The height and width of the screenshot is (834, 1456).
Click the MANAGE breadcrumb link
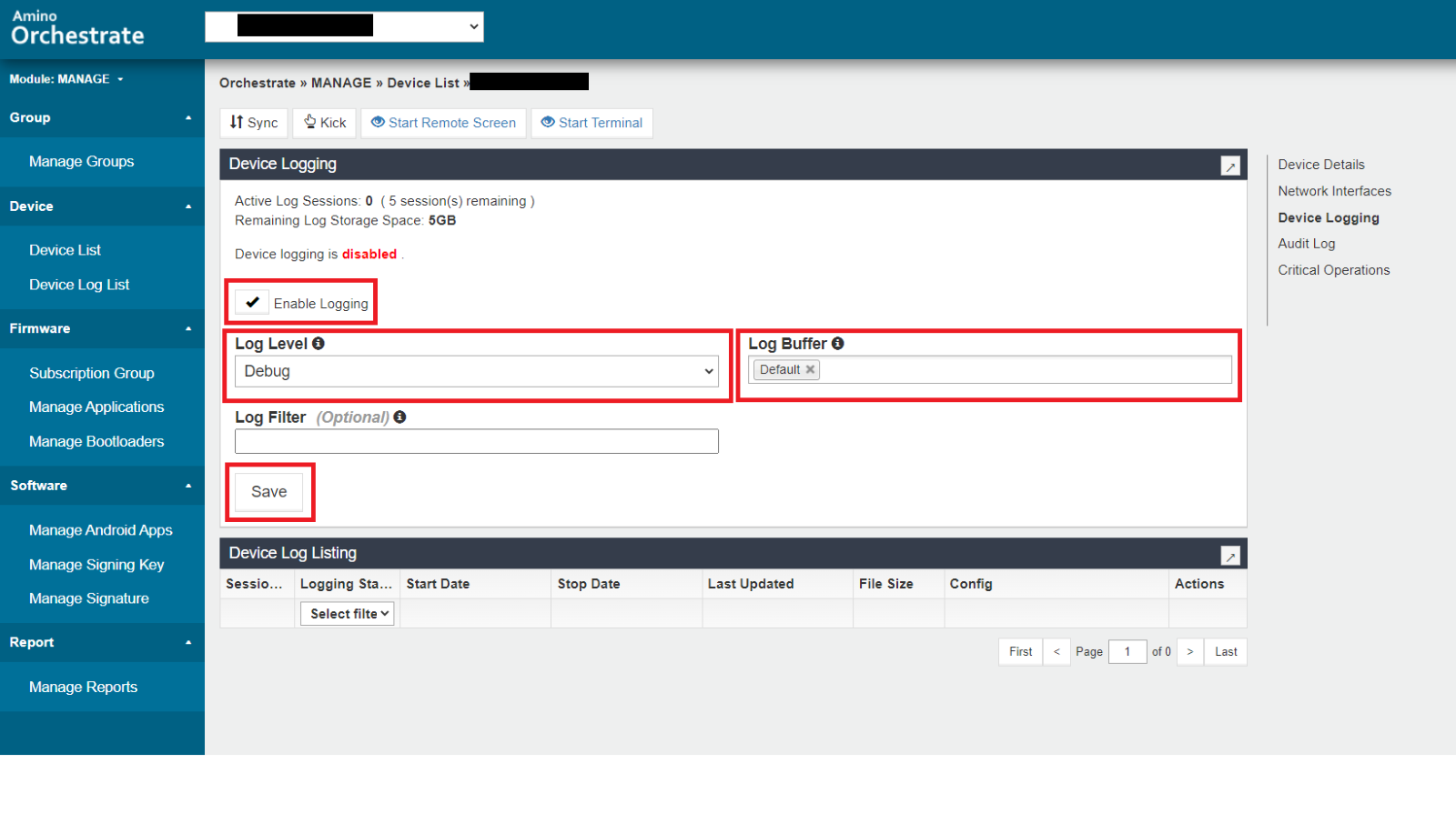click(341, 83)
